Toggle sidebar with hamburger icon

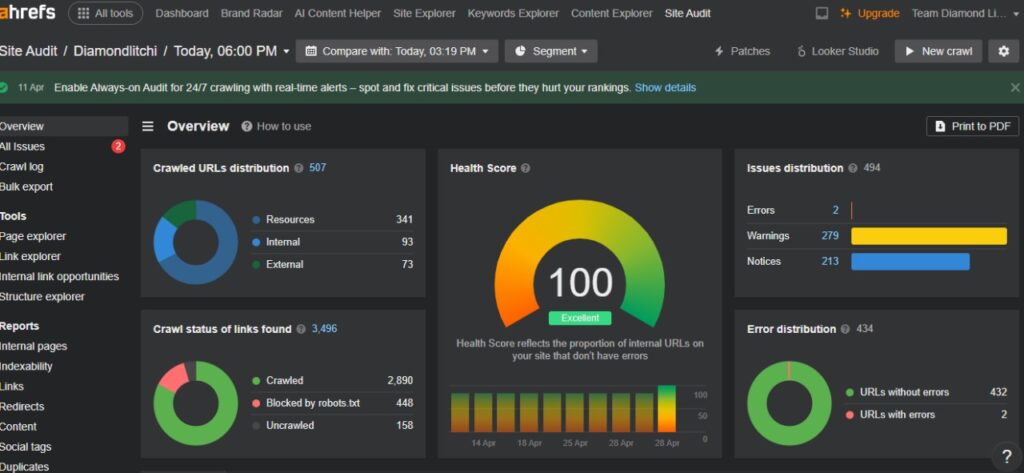pos(148,126)
